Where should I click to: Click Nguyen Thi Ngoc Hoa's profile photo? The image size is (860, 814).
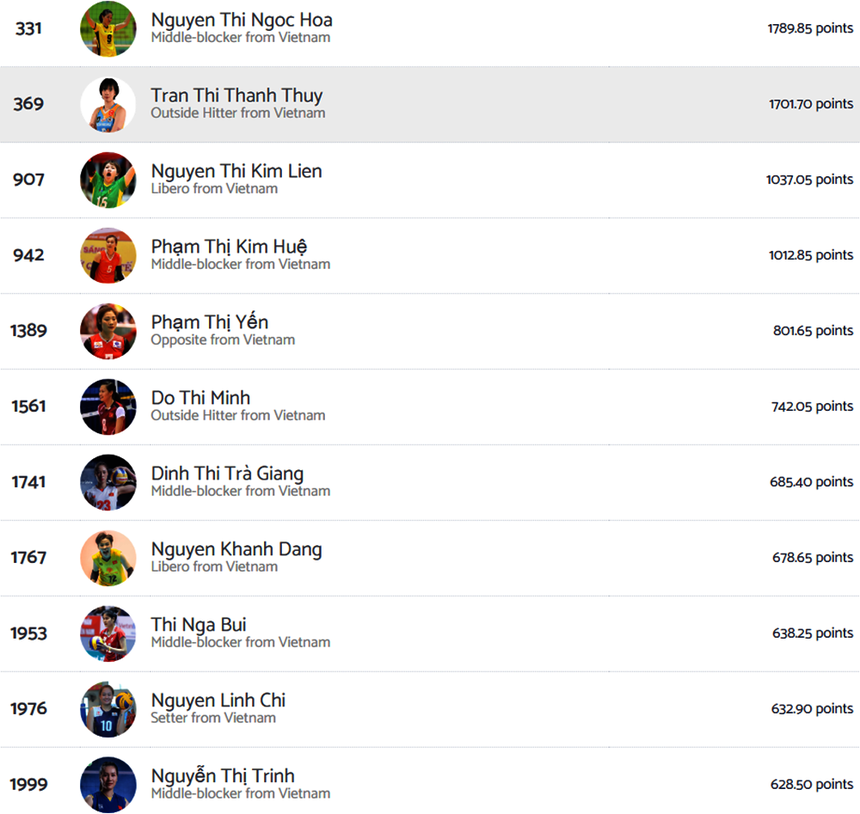(108, 29)
